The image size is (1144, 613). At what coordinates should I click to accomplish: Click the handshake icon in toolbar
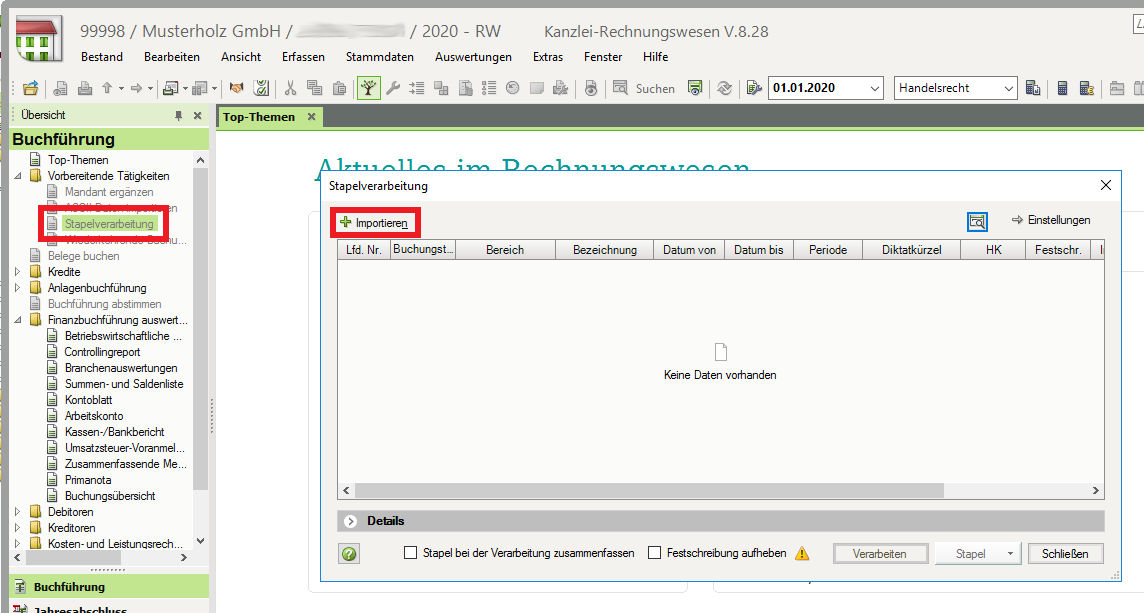point(237,88)
